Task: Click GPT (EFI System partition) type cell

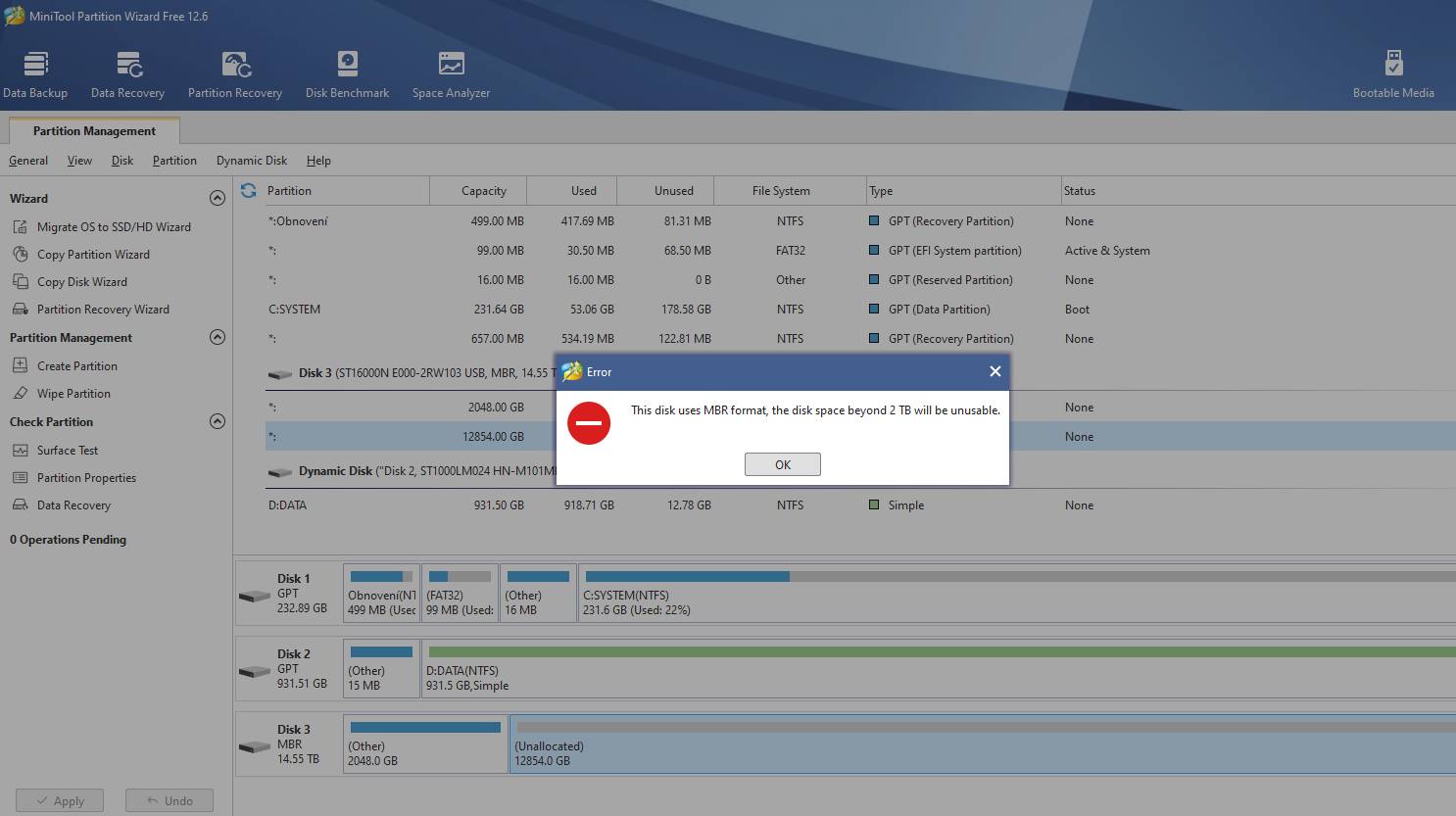Action: click(954, 251)
